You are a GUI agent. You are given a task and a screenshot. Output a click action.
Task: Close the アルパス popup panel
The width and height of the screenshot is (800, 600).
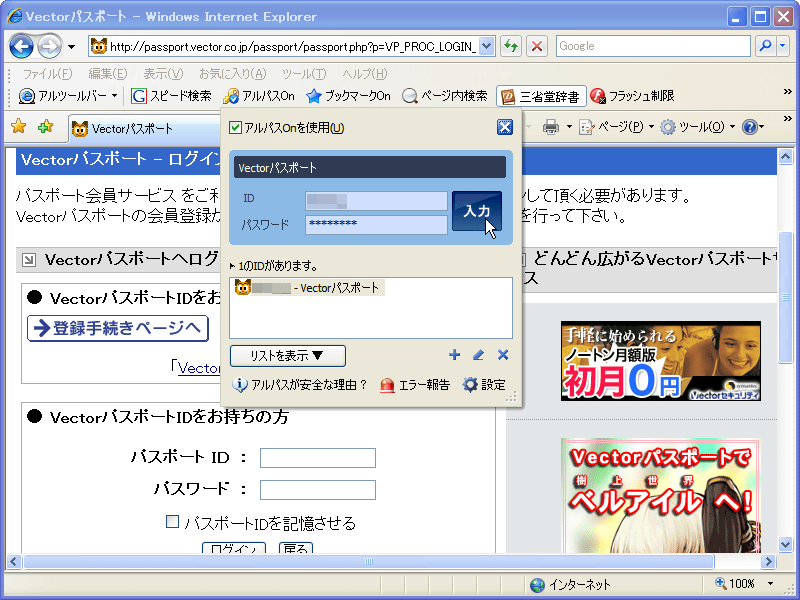[505, 127]
